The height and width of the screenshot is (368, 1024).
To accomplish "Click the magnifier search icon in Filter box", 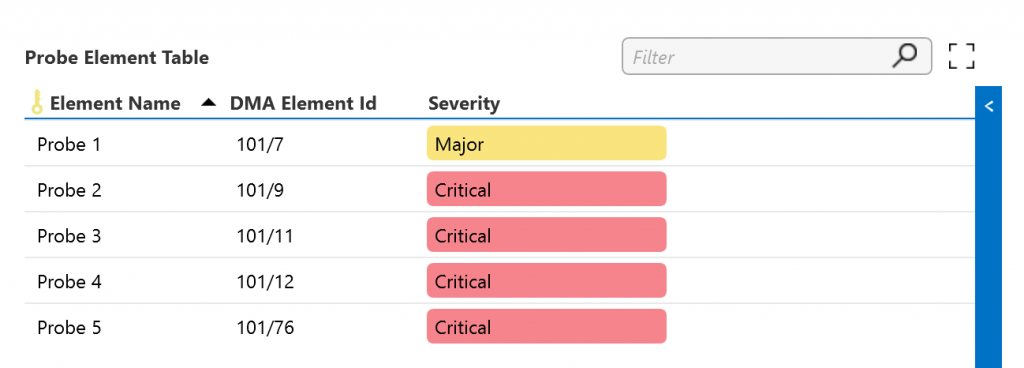I will (904, 56).
